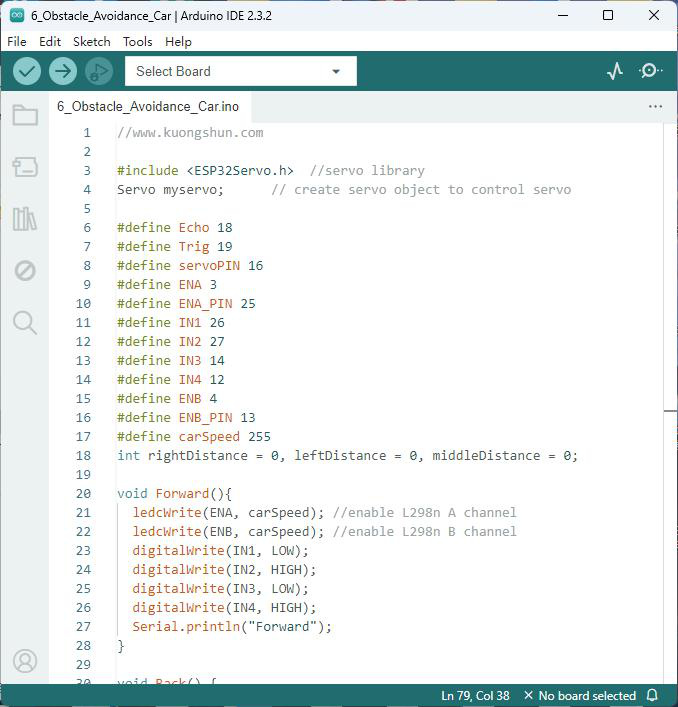Click the #define IN4 12 line
Viewport: 678px width, 707px height.
(x=170, y=379)
